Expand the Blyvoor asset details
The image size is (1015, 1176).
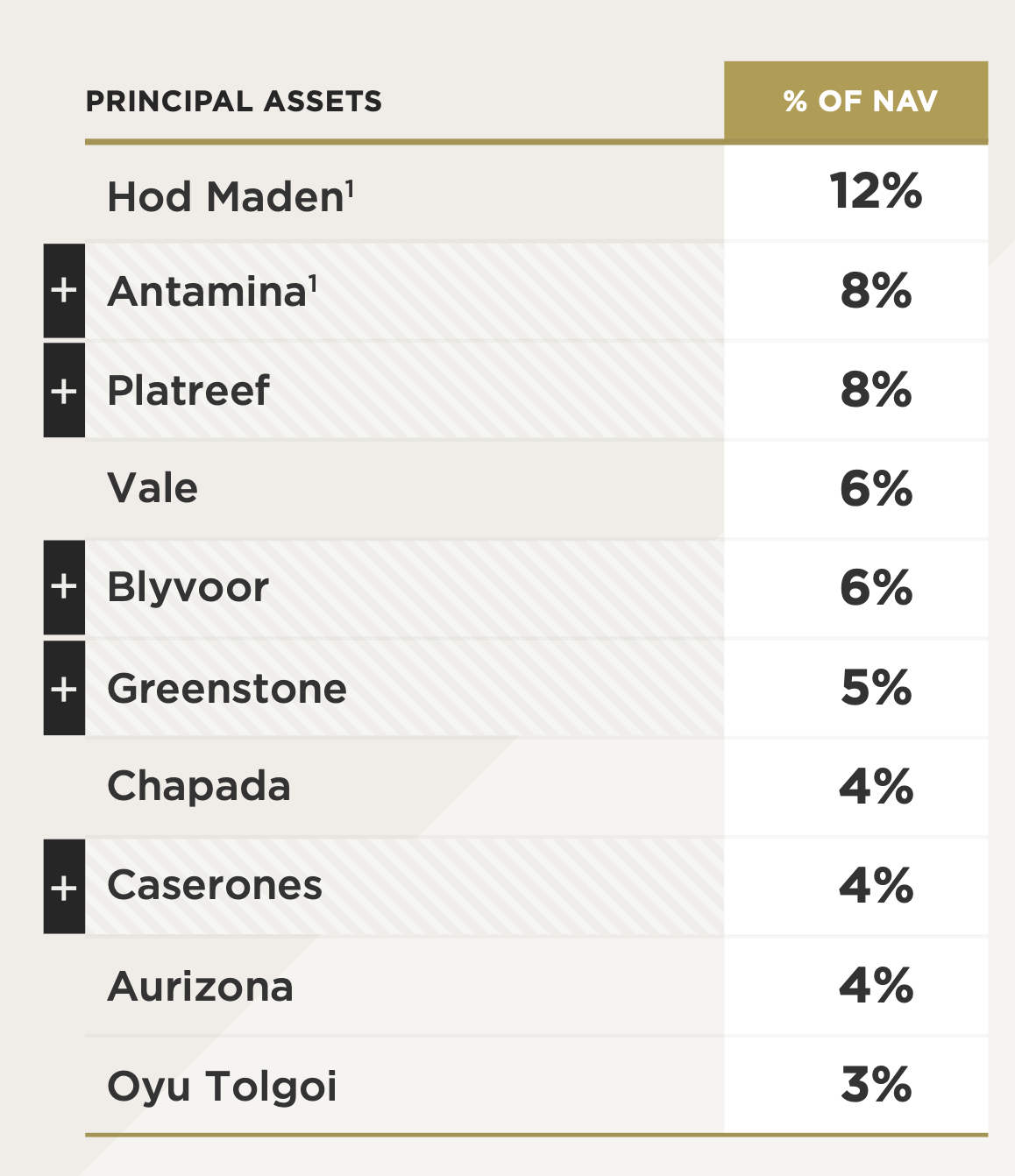[x=64, y=587]
